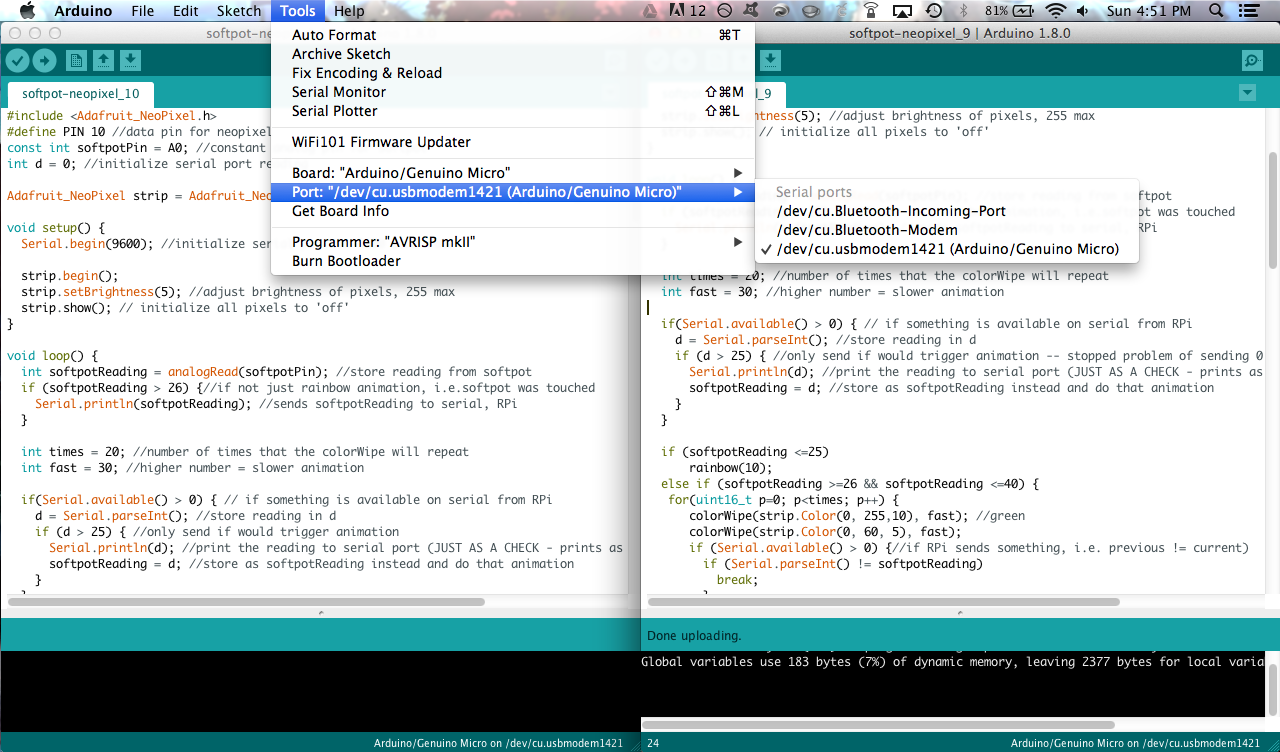This screenshot has width=1280, height=752.
Task: Open the Arduino application menu
Action: tap(83, 11)
